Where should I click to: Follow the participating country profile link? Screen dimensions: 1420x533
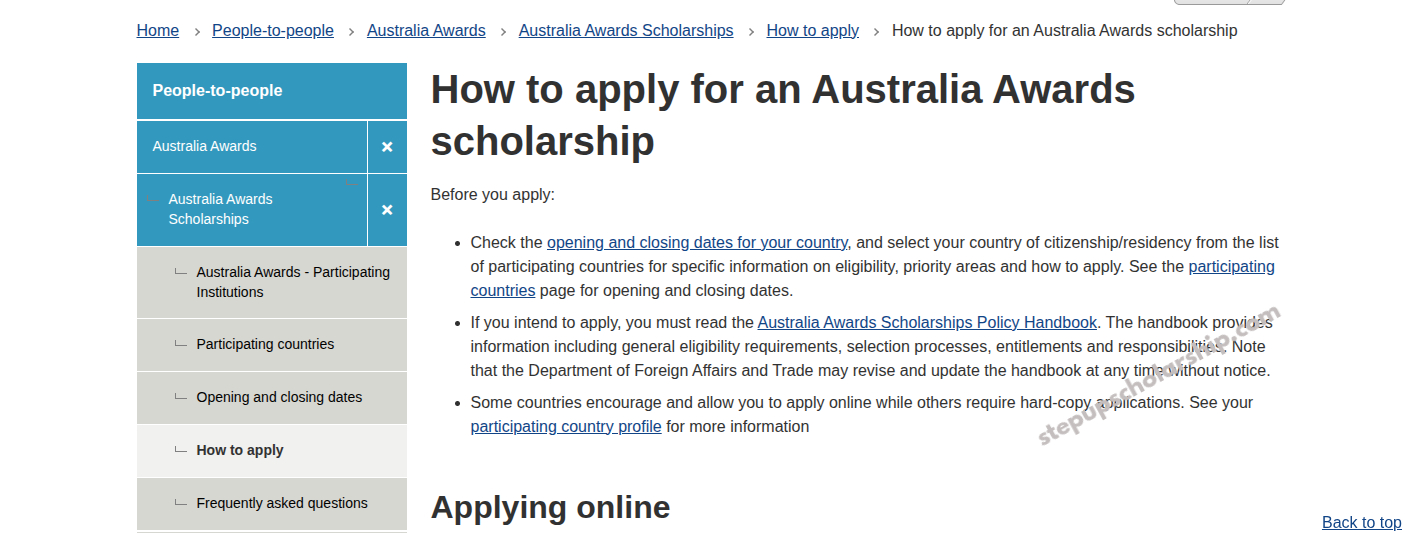click(566, 426)
